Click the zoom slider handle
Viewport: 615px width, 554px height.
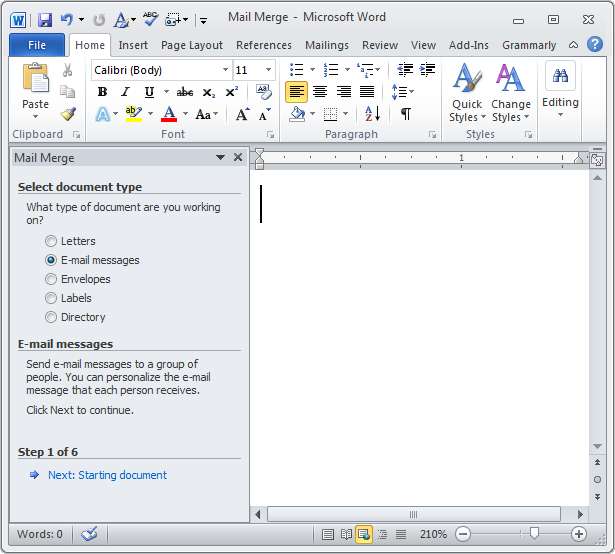coord(535,534)
